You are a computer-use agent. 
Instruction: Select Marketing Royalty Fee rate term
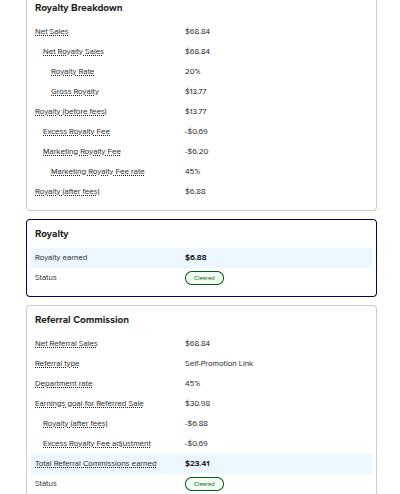pos(98,172)
